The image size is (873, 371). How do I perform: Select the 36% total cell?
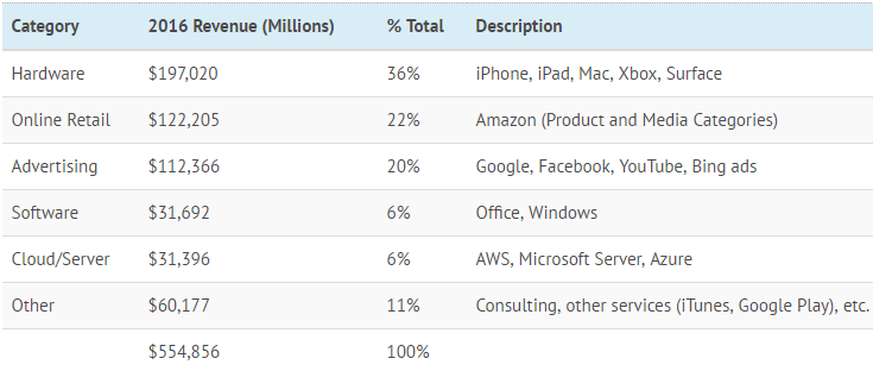point(403,74)
